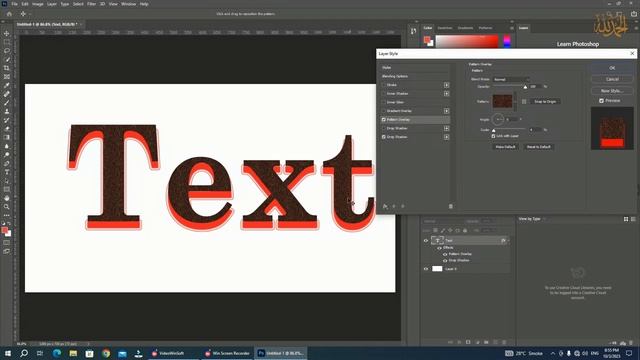Hide the Text layer with its eye icon

[x=426, y=241]
